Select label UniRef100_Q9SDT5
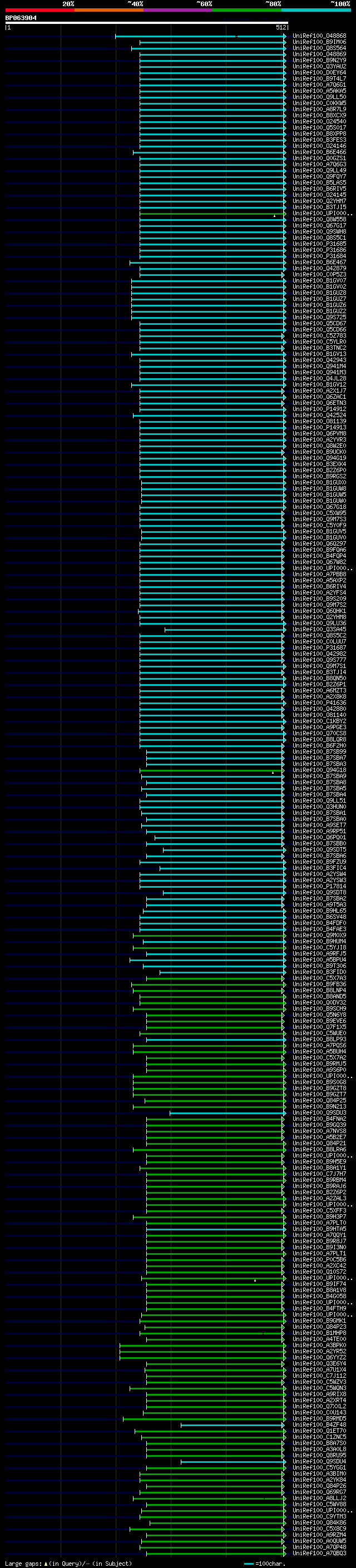356x1568 pixels. coord(319,849)
